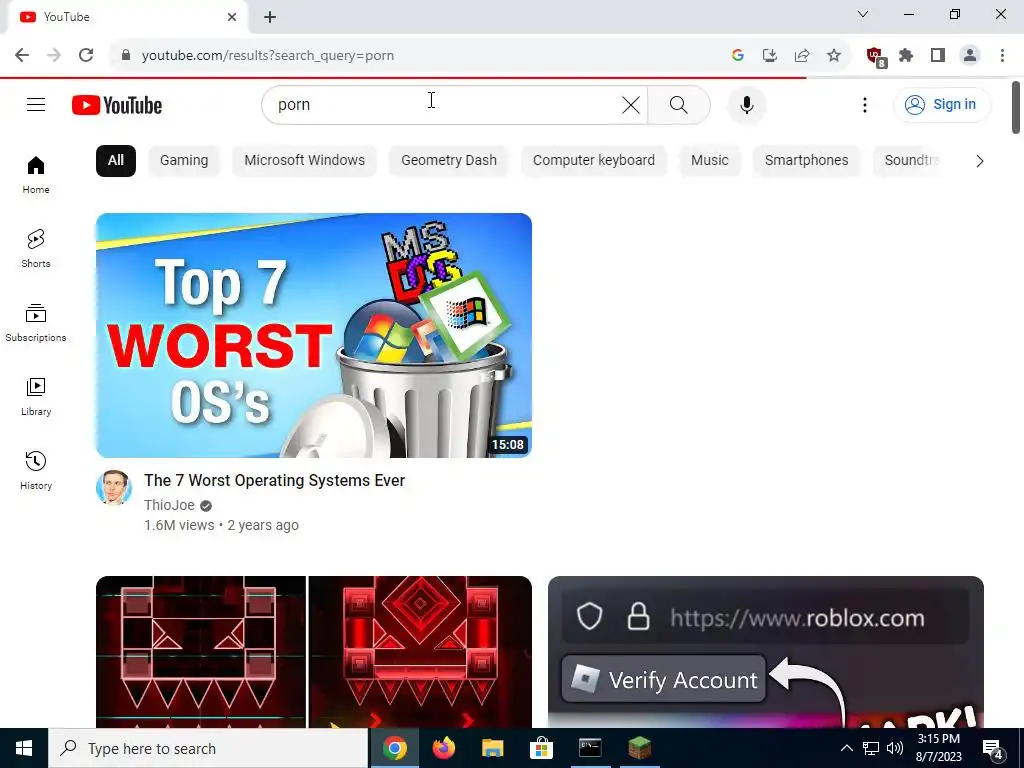Close the YouTube tab

(x=232, y=17)
